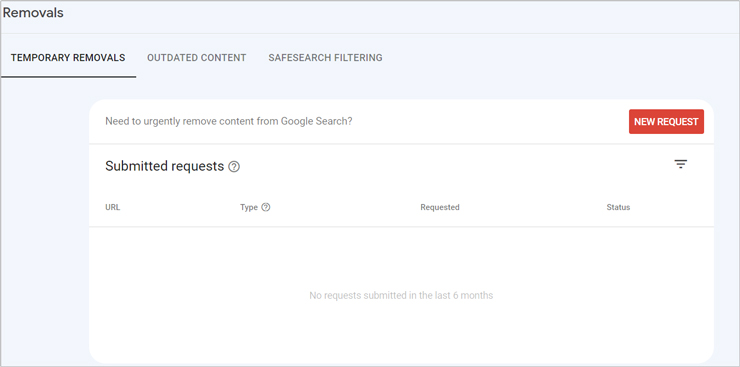Click the word 'REMOVALS' in the active tab

(x=97, y=58)
